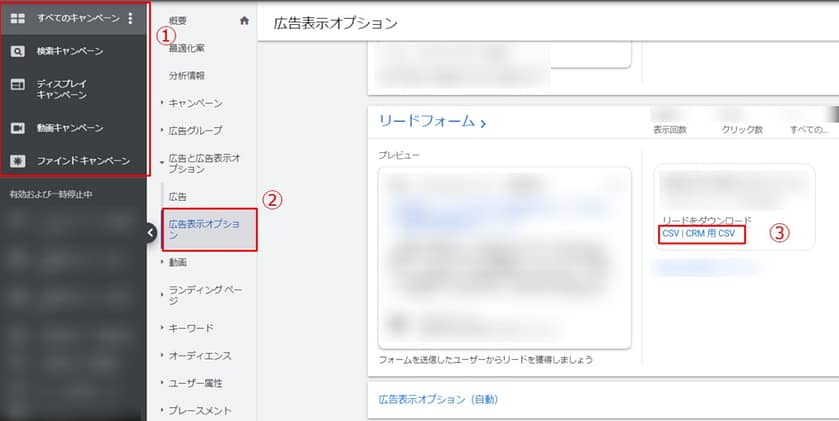839x421 pixels.
Task: Open the three-dot menu beside すべてのキャンペーン
Action: tap(129, 18)
